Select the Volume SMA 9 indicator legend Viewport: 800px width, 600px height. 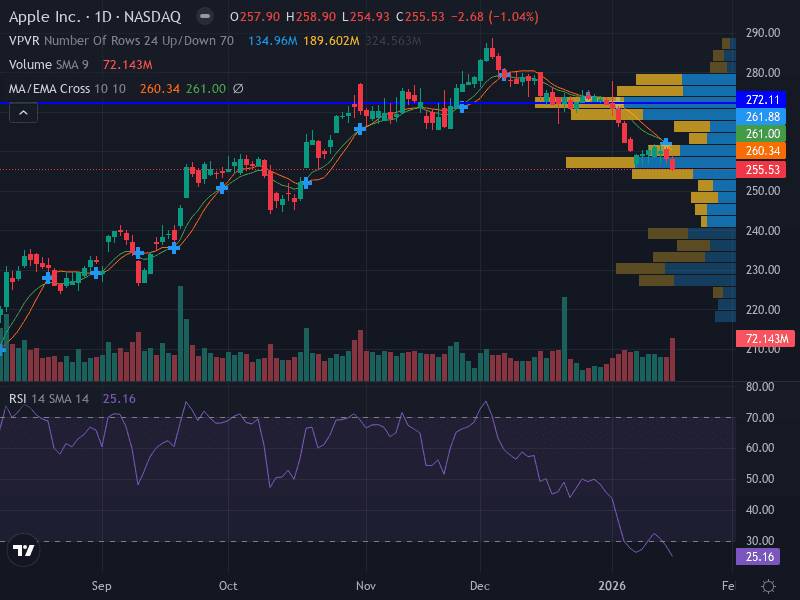pos(49,65)
